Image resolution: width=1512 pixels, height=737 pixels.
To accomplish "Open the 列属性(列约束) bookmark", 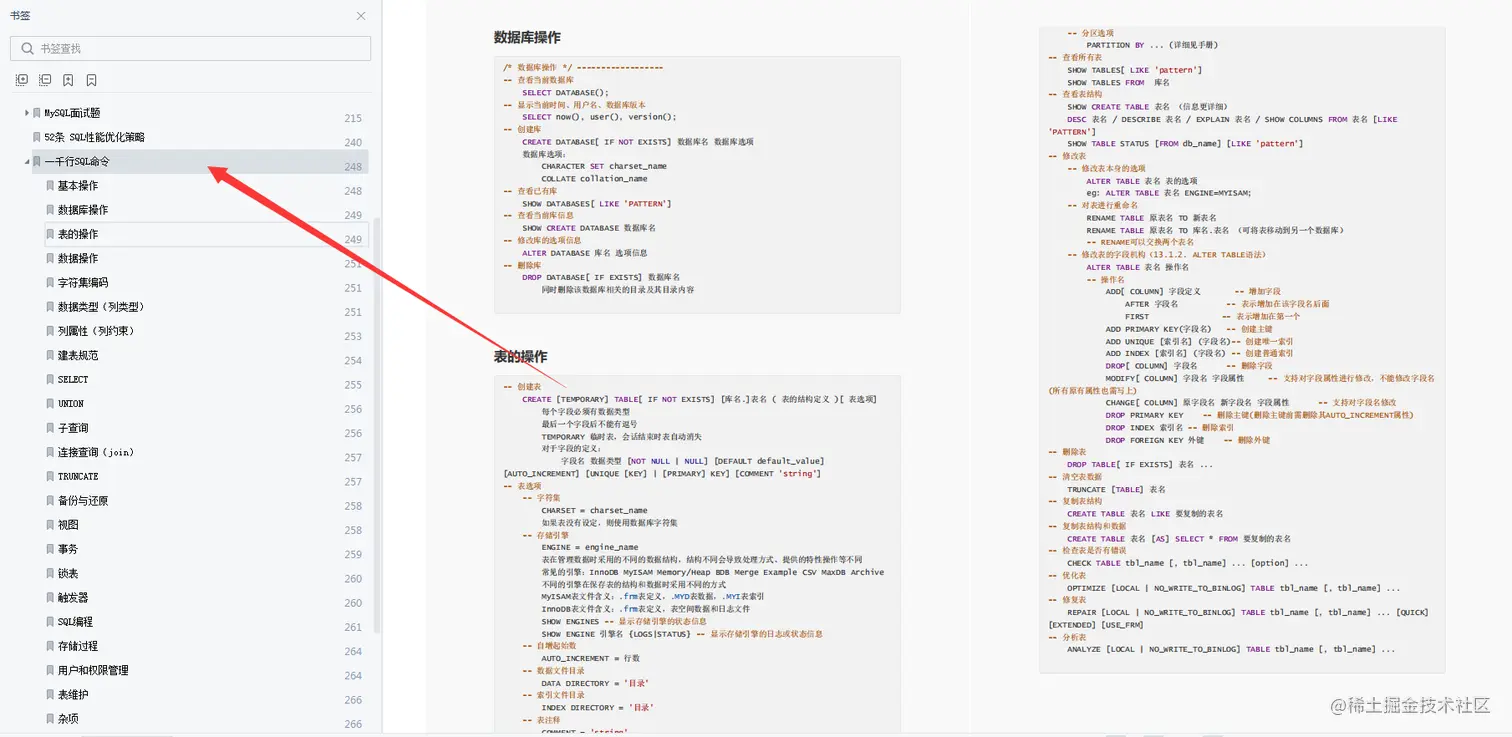I will 96,331.
